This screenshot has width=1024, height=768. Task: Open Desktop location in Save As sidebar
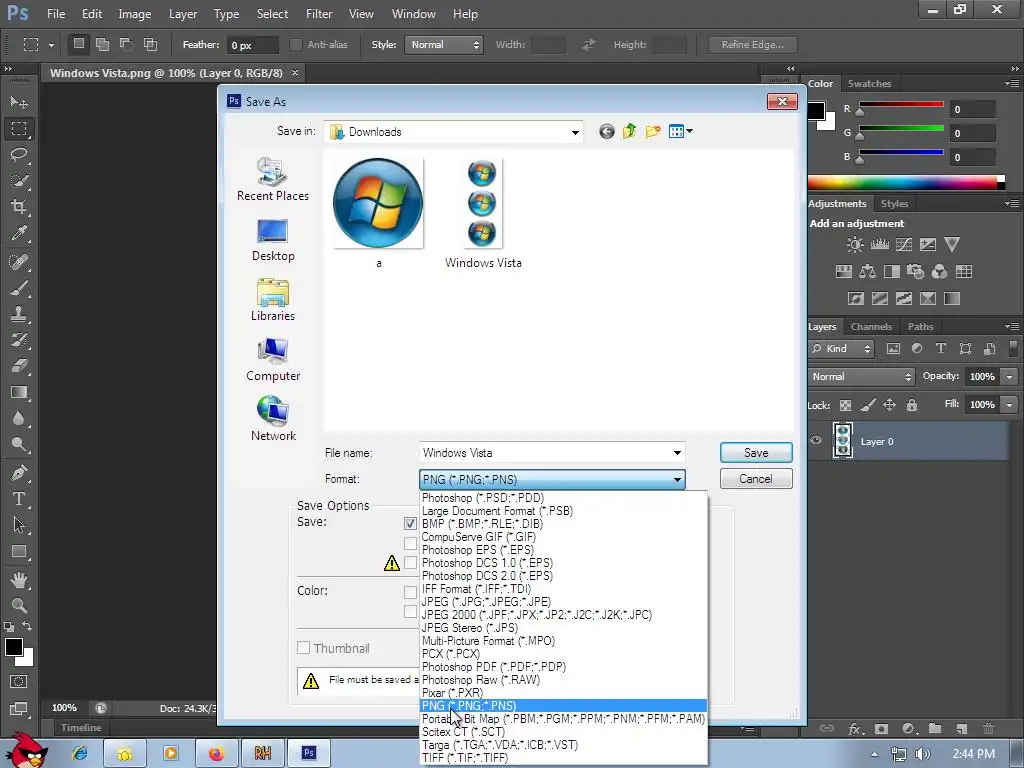(273, 240)
